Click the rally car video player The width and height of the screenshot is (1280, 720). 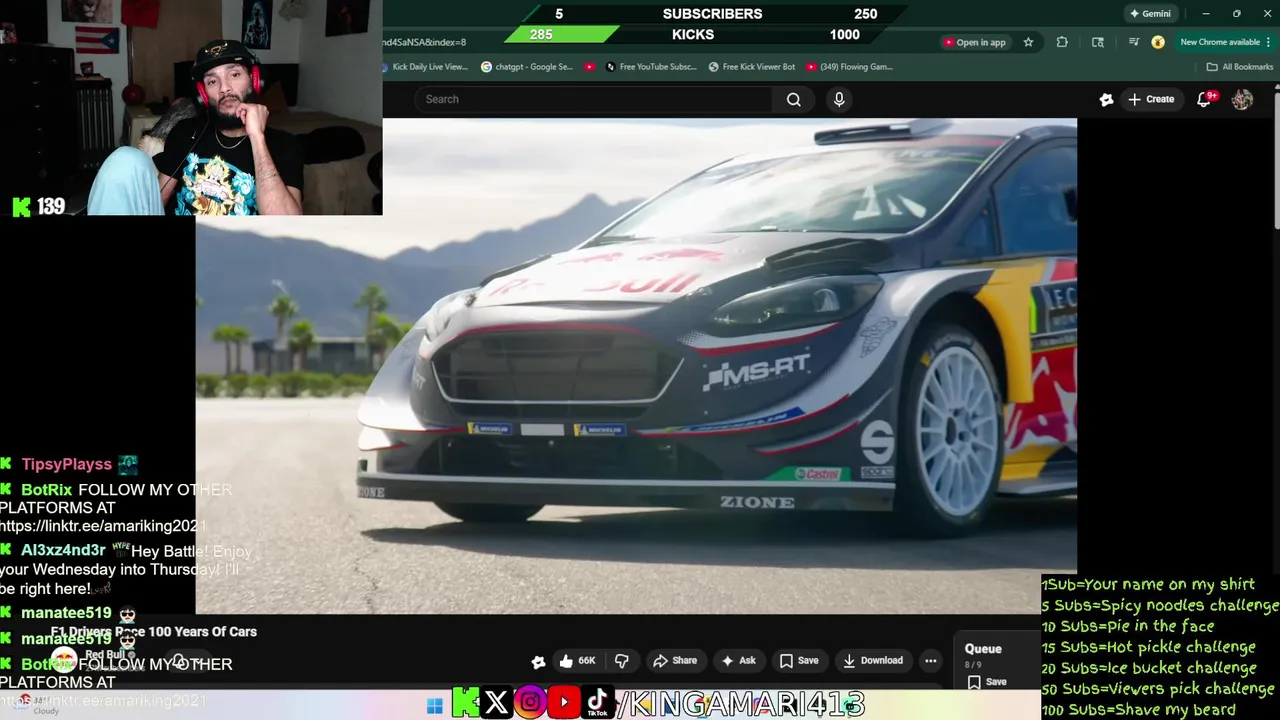coord(636,366)
